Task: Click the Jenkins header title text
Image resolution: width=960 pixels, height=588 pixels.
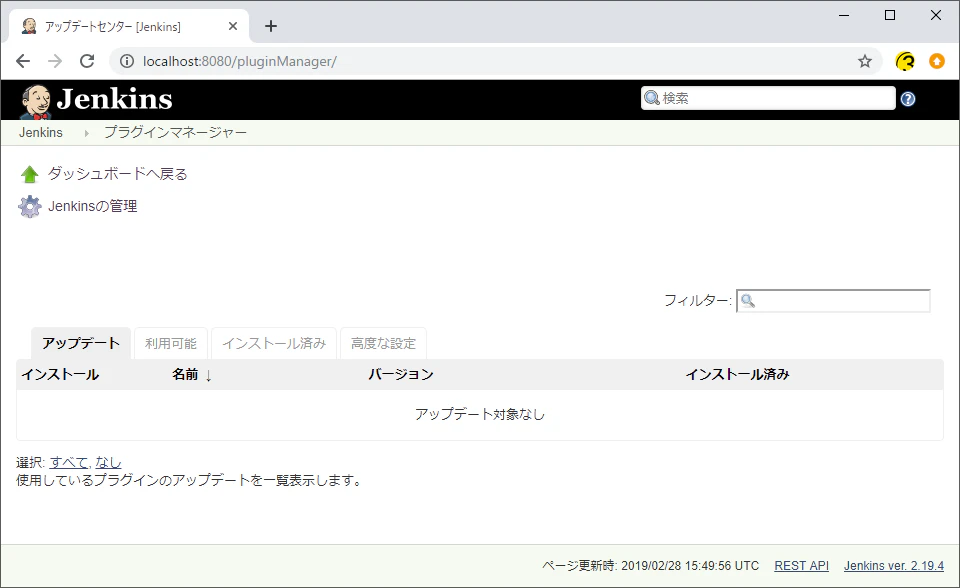Action: pyautogui.click(x=114, y=99)
